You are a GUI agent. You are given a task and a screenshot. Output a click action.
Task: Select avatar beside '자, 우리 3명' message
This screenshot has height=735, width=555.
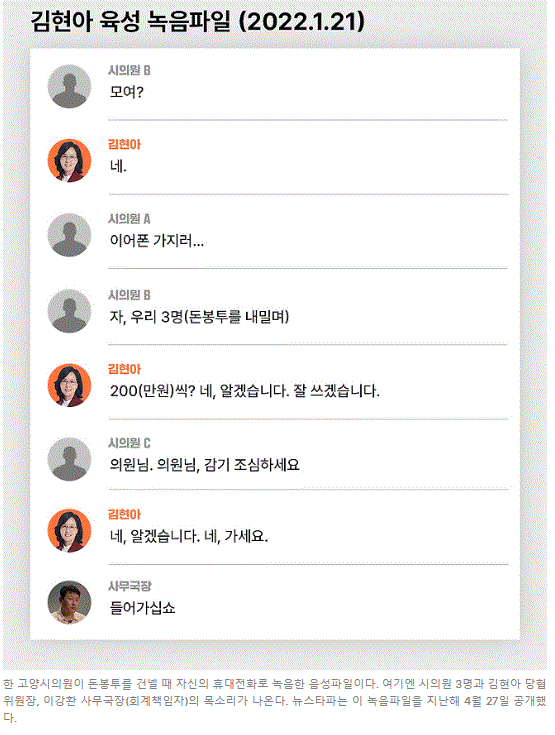point(69,311)
